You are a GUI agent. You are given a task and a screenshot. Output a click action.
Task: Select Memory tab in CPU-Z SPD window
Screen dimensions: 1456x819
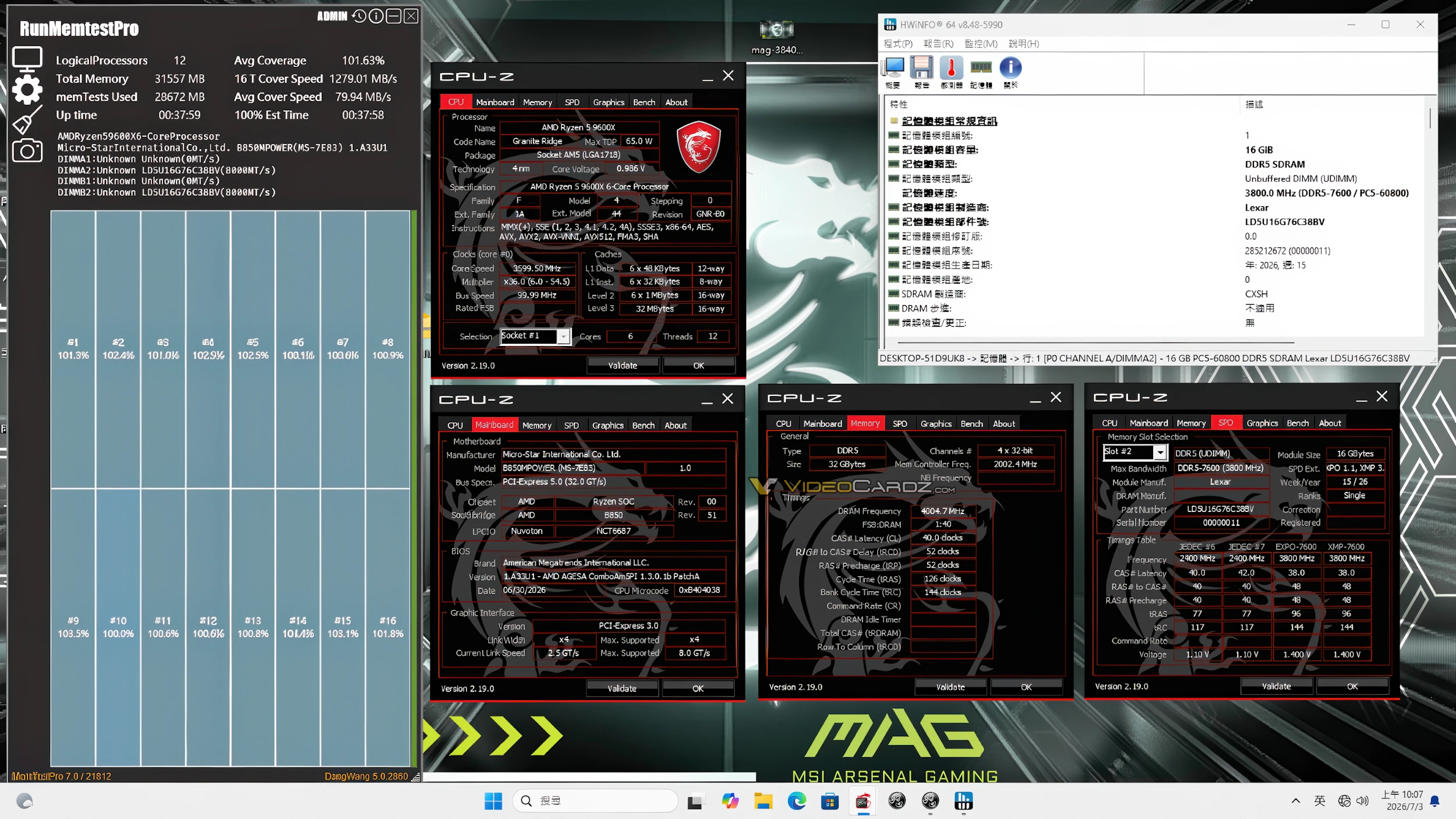[x=1191, y=423]
